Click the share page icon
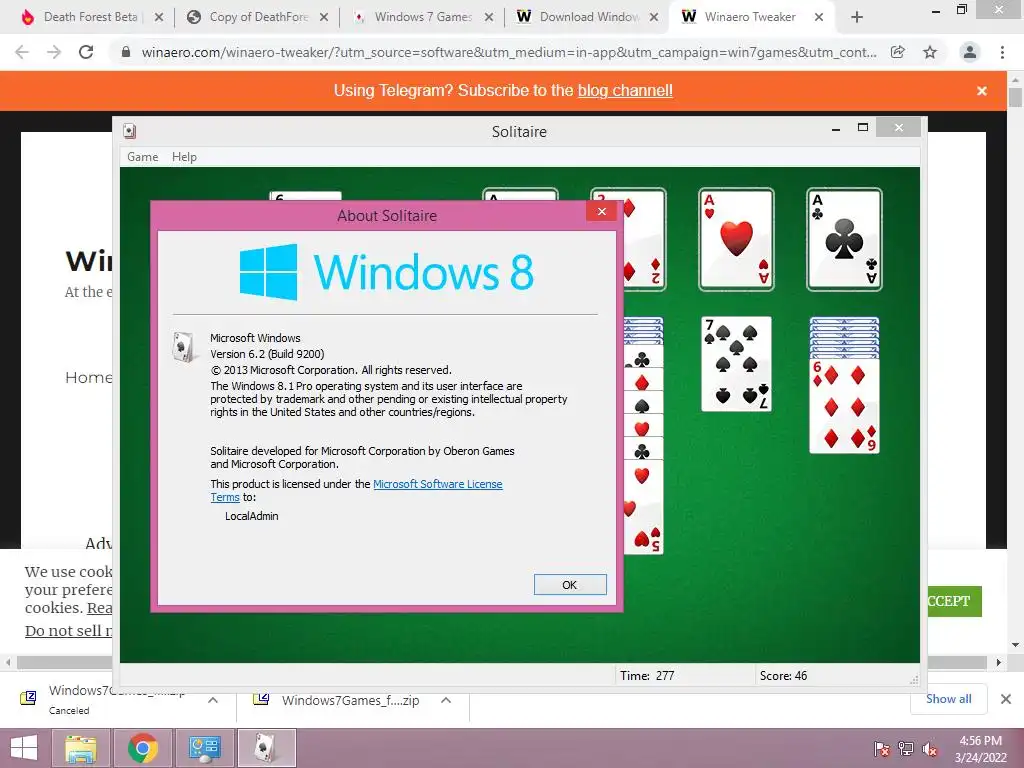 point(898,52)
